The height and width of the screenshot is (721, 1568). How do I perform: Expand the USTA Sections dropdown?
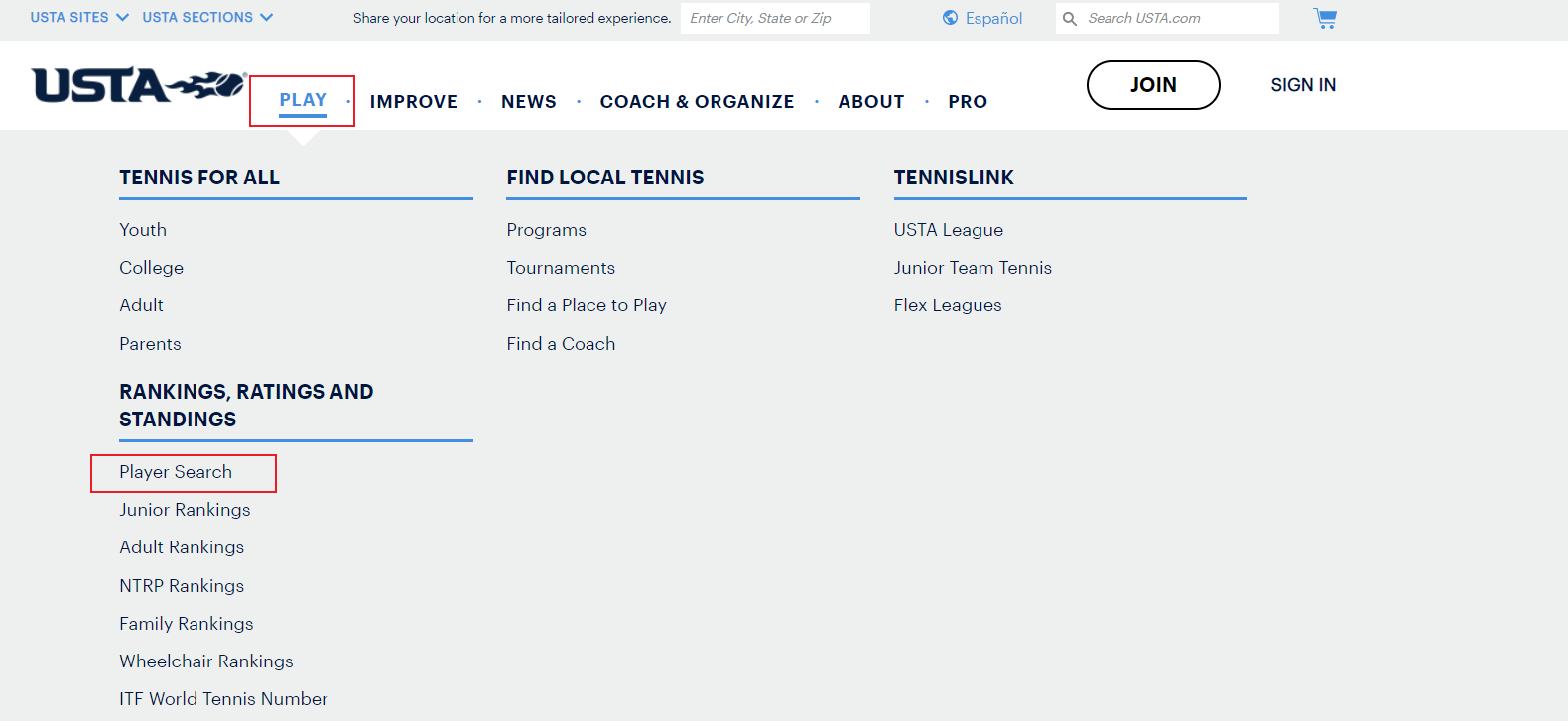click(207, 18)
